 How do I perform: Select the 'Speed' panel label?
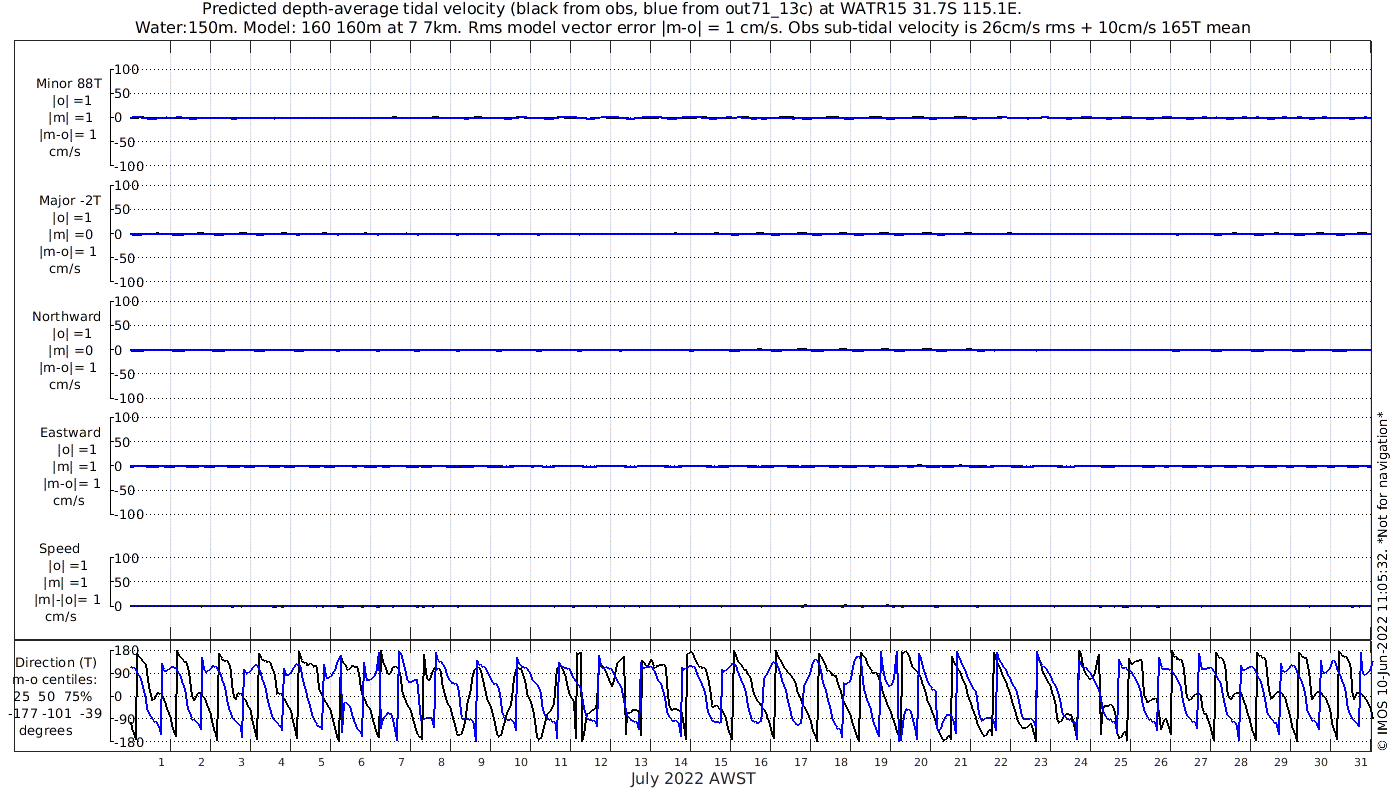point(59,549)
